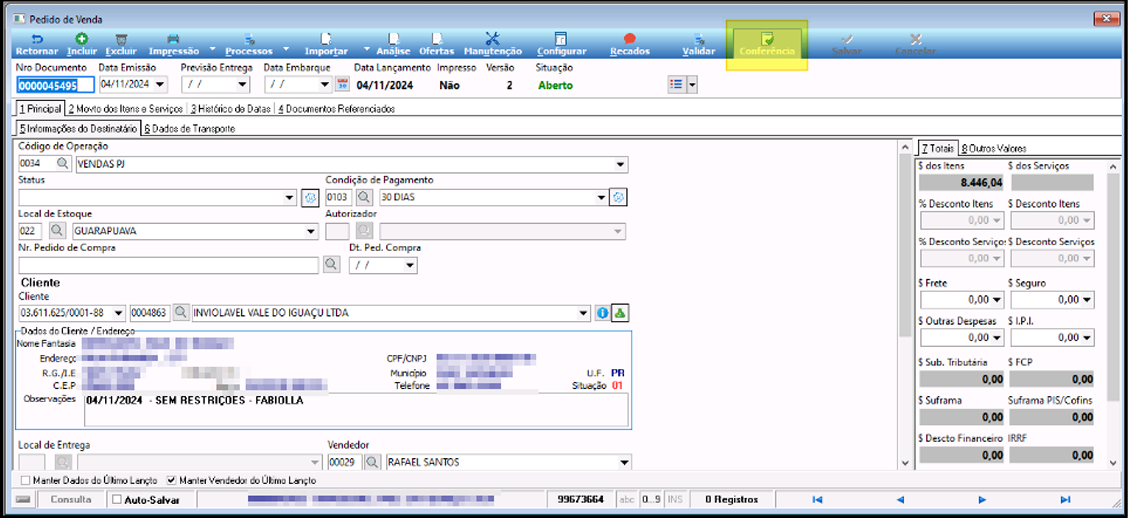Viewport: 1128px width, 518px height.
Task: Click the gear icon next to Status
Action: 310,197
